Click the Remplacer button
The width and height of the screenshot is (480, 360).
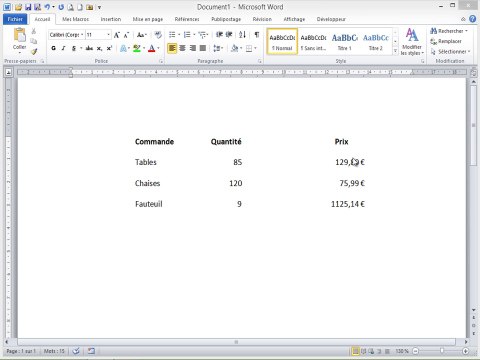[x=446, y=41]
